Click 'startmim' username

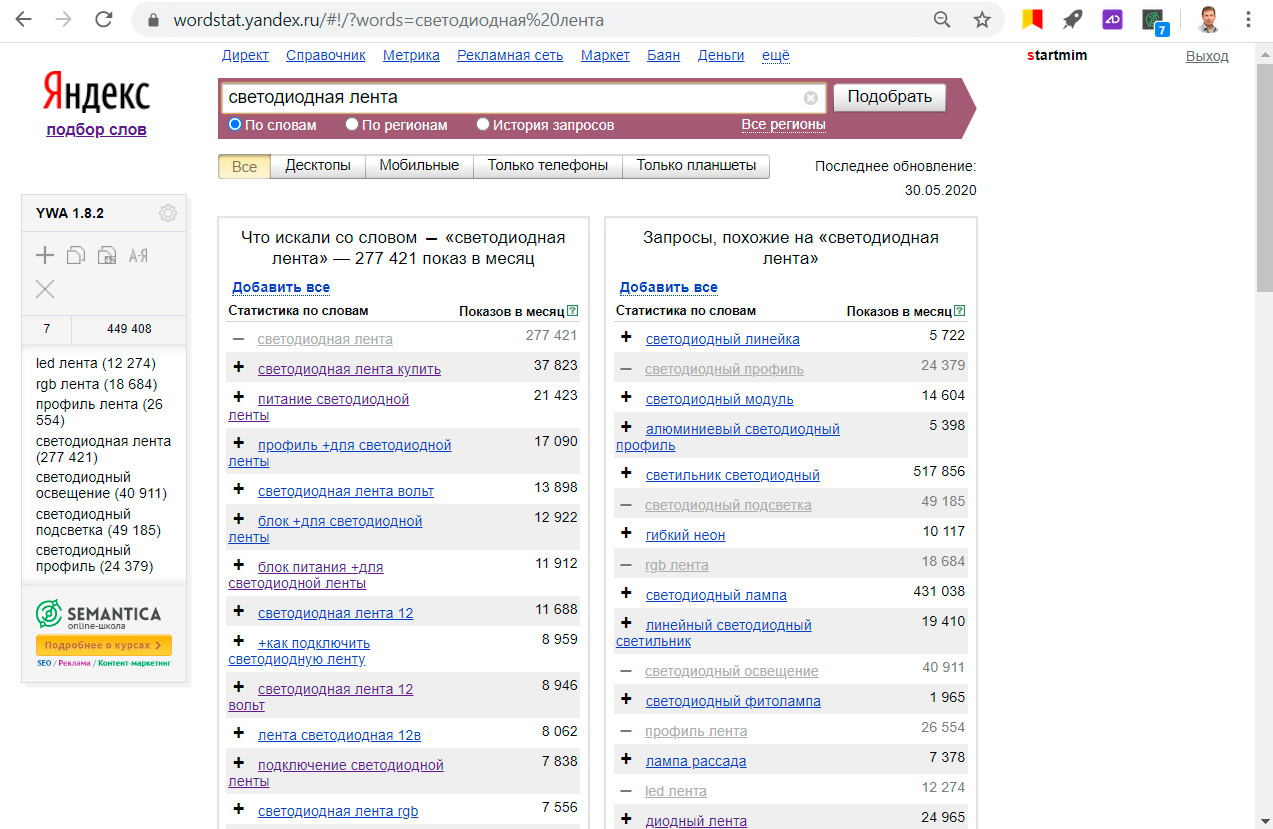coord(1057,55)
